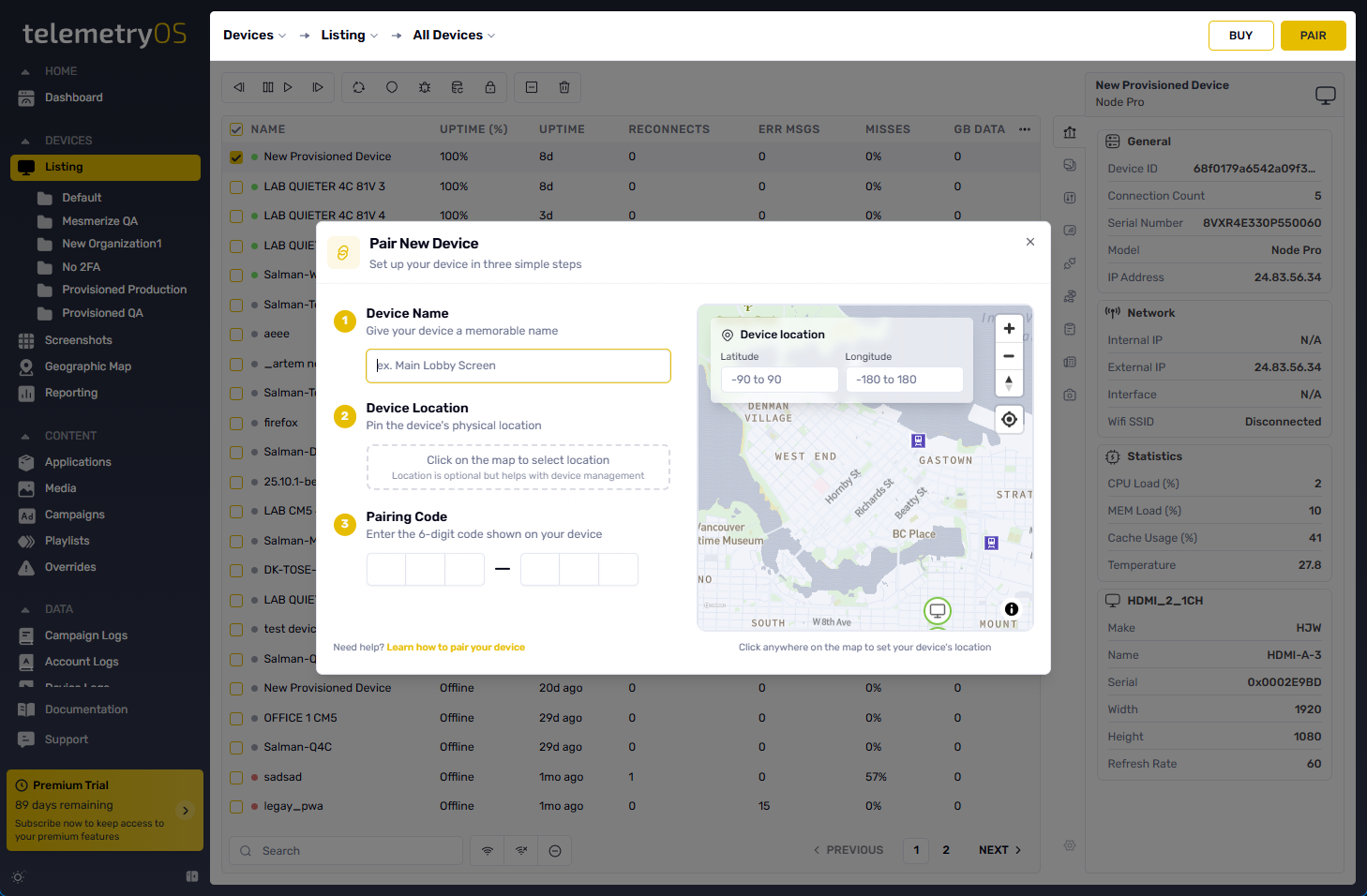Click the map attribution info icon
The height and width of the screenshot is (896, 1367).
(1012, 609)
